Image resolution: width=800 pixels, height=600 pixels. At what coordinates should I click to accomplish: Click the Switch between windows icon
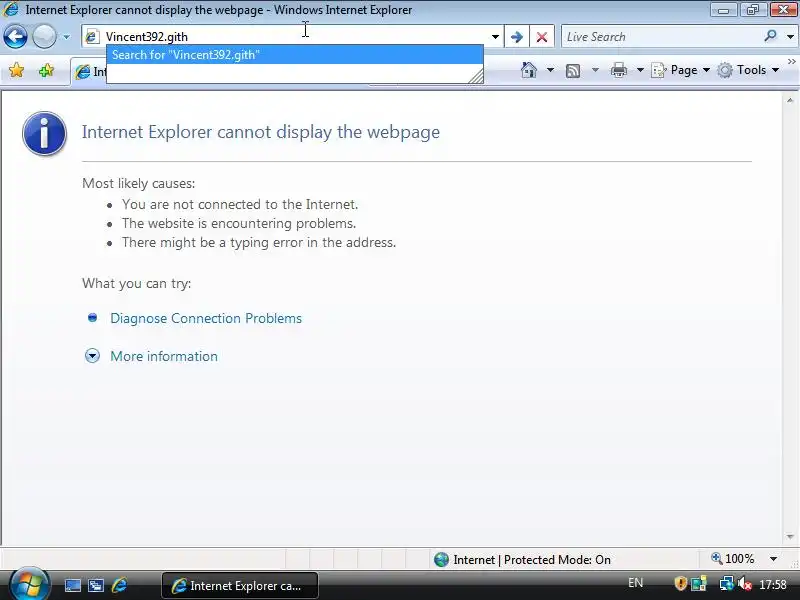(96, 585)
